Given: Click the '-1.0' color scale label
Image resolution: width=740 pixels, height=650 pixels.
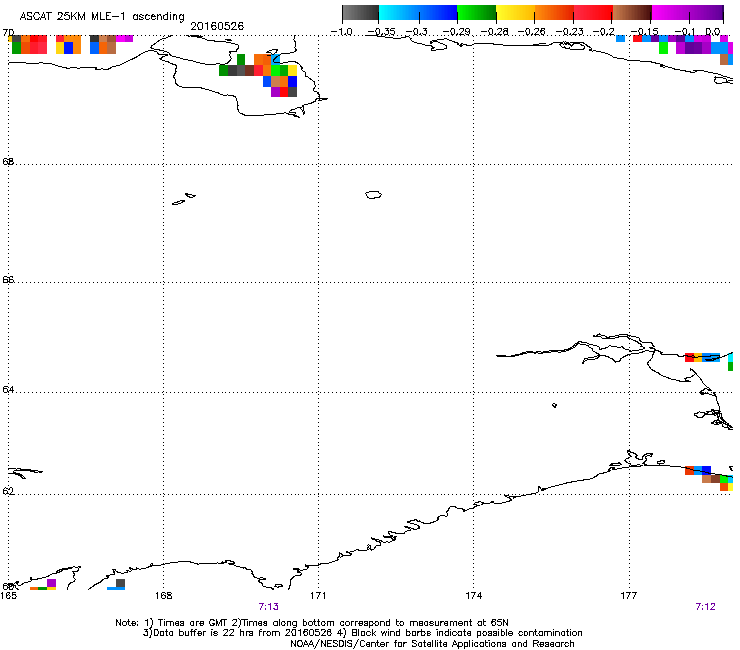Looking at the screenshot, I should [341, 32].
